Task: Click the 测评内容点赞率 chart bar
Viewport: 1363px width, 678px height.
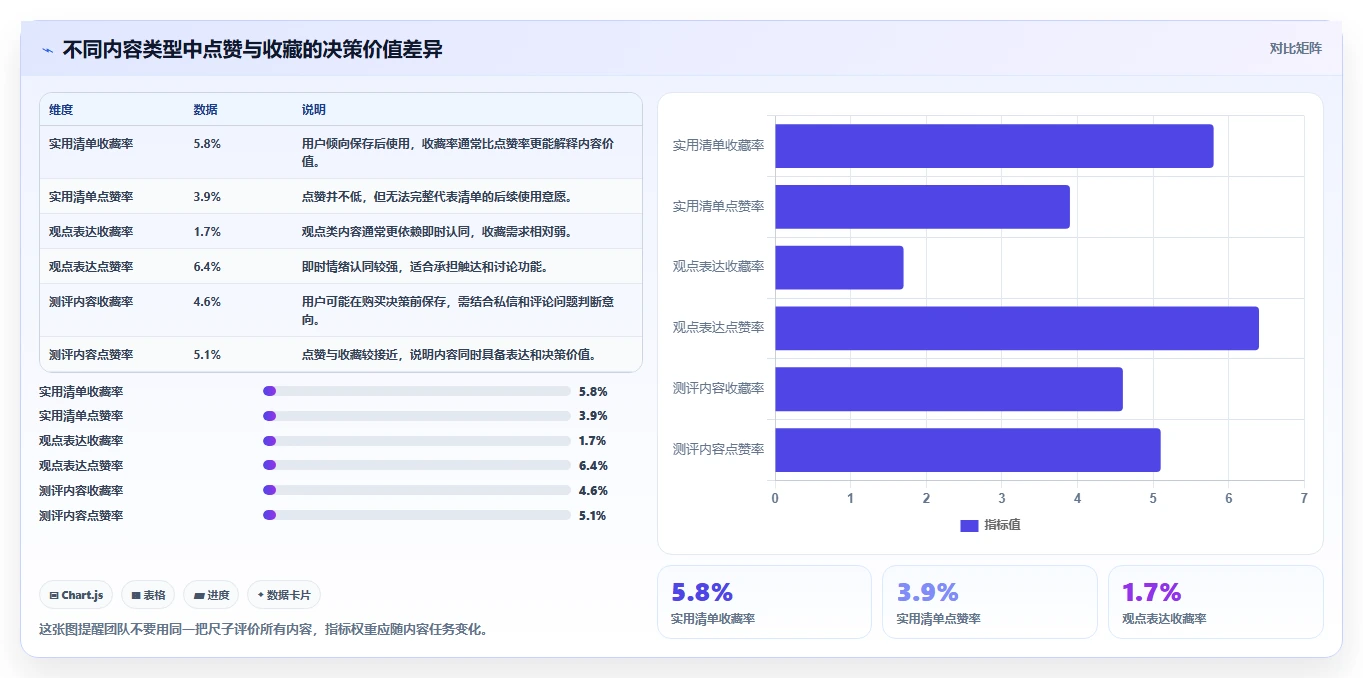Action: coord(968,450)
